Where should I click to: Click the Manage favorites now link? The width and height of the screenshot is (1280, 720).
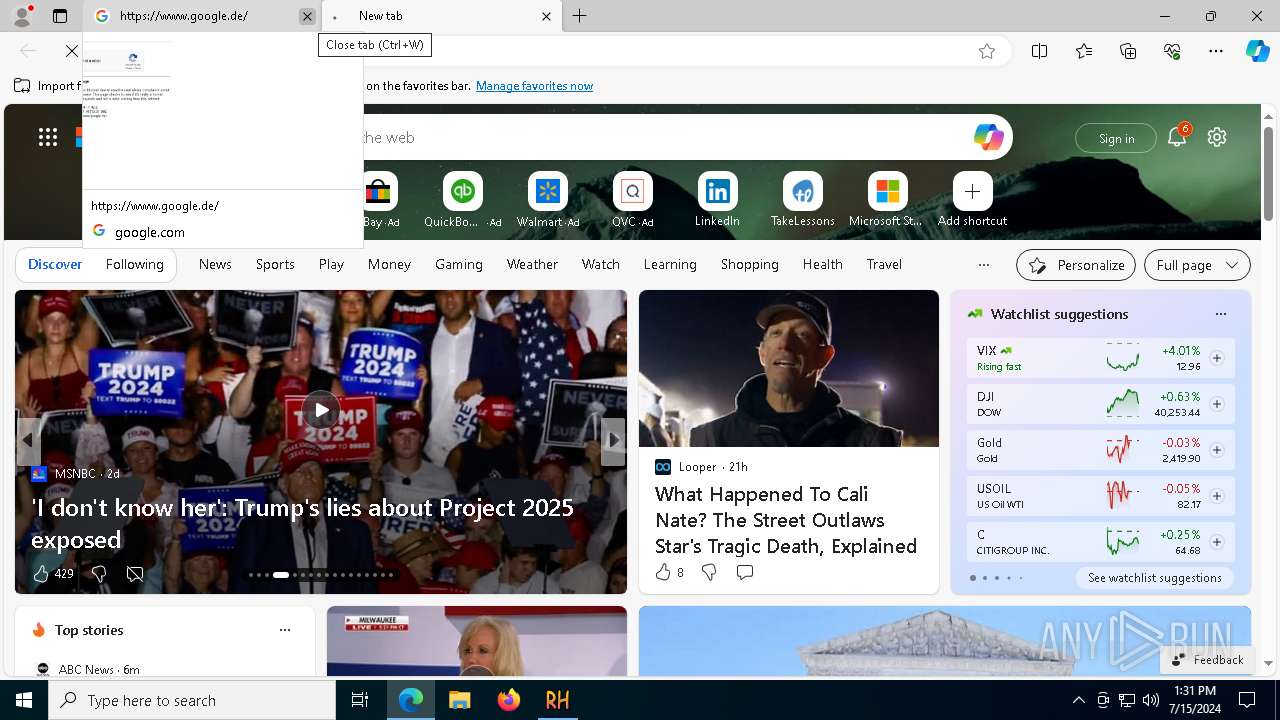[534, 86]
